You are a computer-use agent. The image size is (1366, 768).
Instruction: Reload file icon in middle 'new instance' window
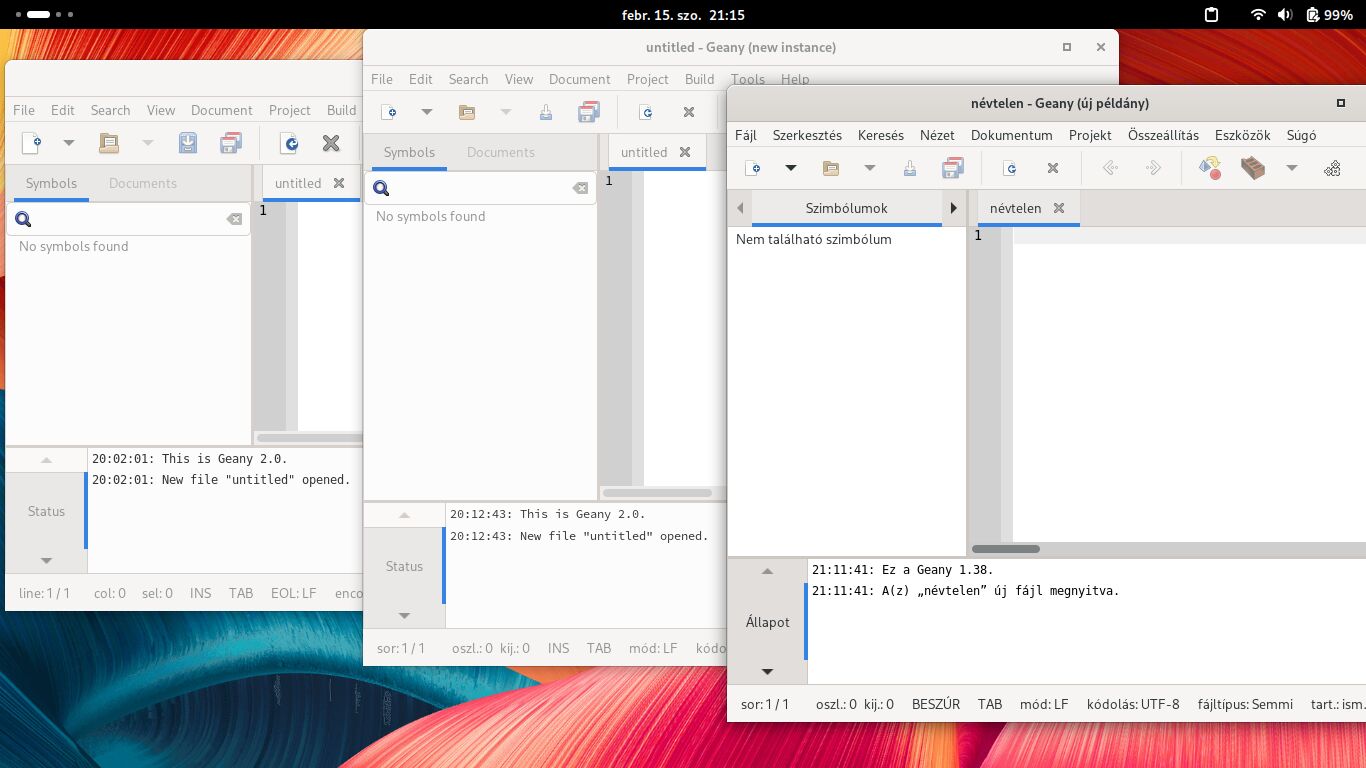click(646, 112)
